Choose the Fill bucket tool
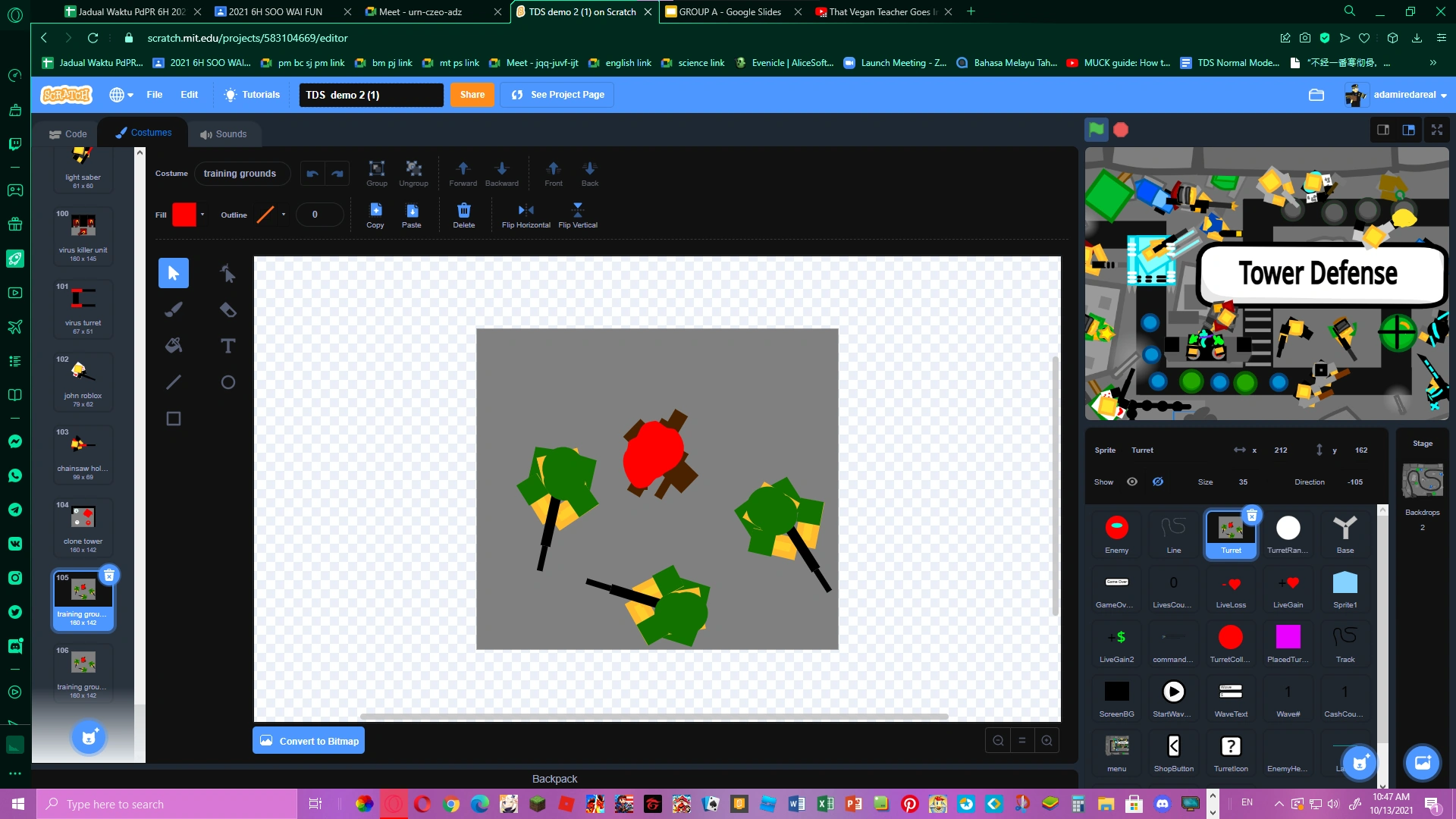This screenshot has height=819, width=1456. (x=173, y=345)
